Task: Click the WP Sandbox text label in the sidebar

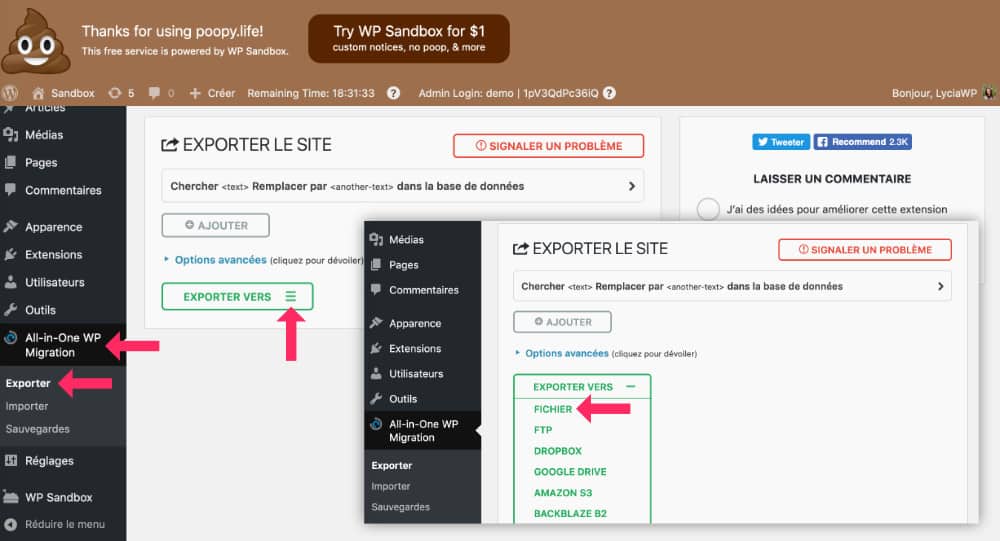Action: (59, 497)
